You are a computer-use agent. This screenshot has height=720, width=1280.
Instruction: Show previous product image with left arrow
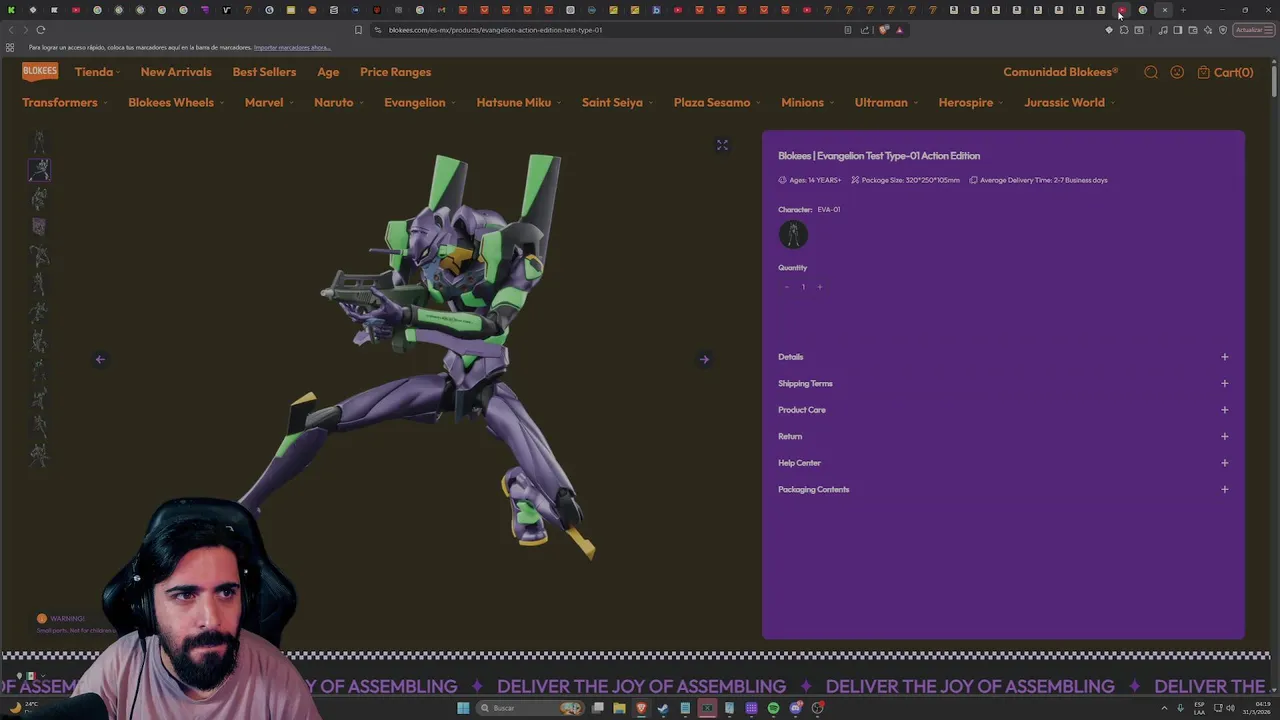tap(100, 359)
